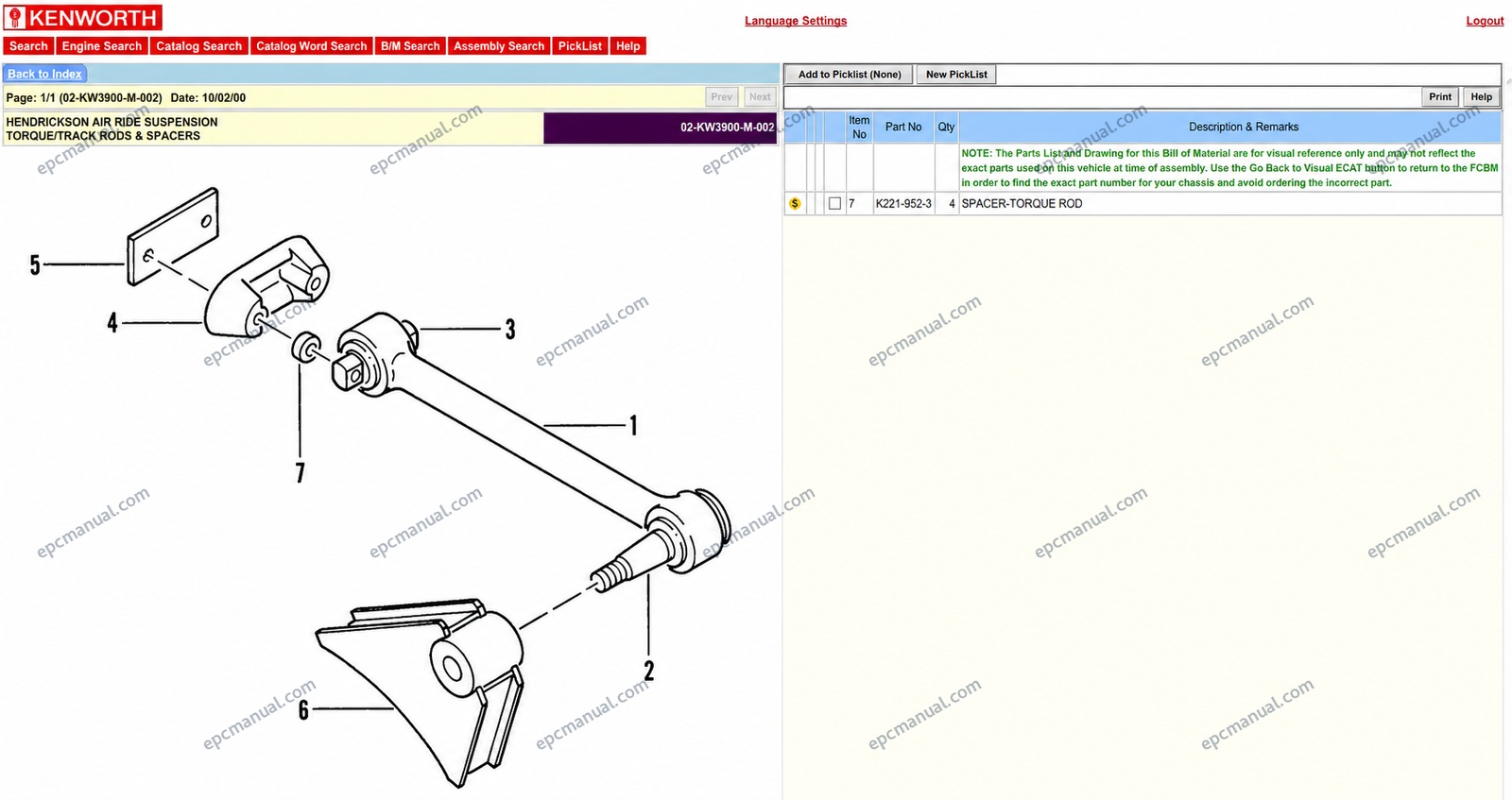Click the yellow dollar price icon
This screenshot has width=1512, height=800.
[x=795, y=204]
